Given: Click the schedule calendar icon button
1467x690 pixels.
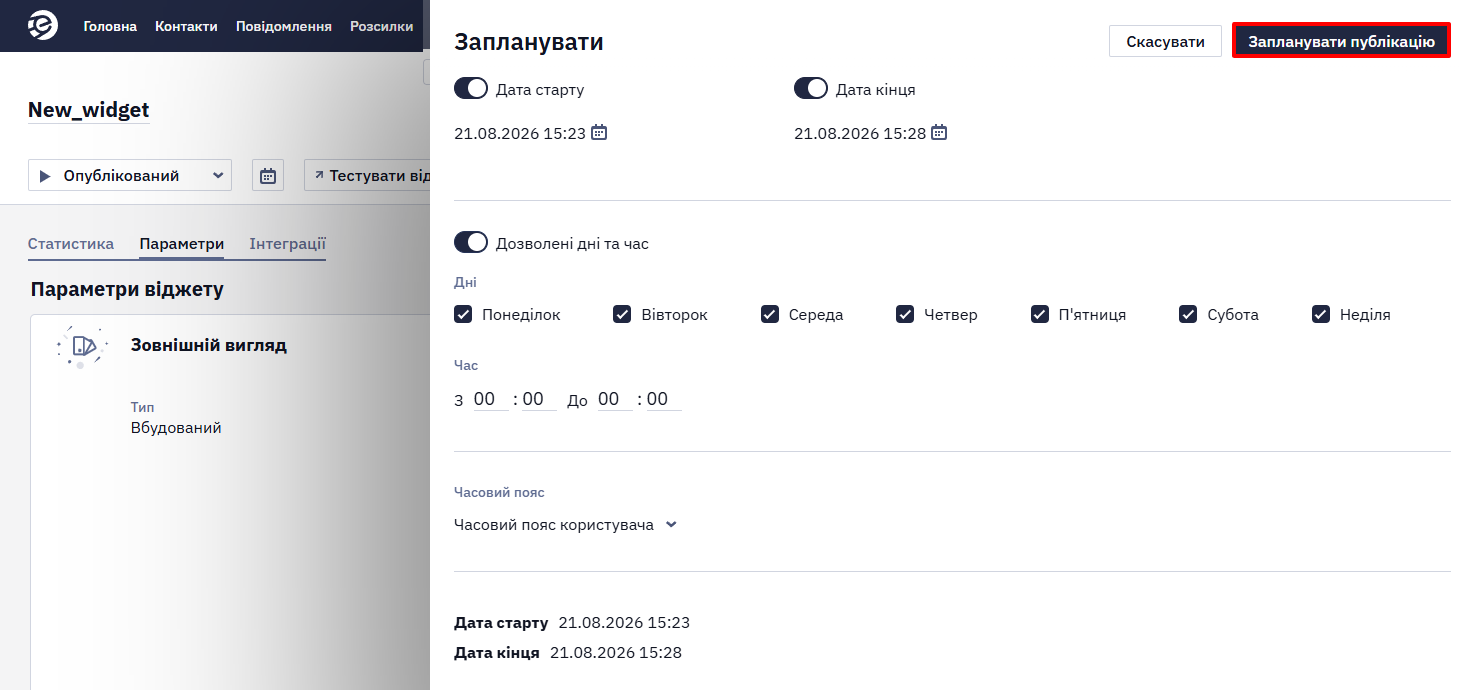Looking at the screenshot, I should pyautogui.click(x=268, y=175).
